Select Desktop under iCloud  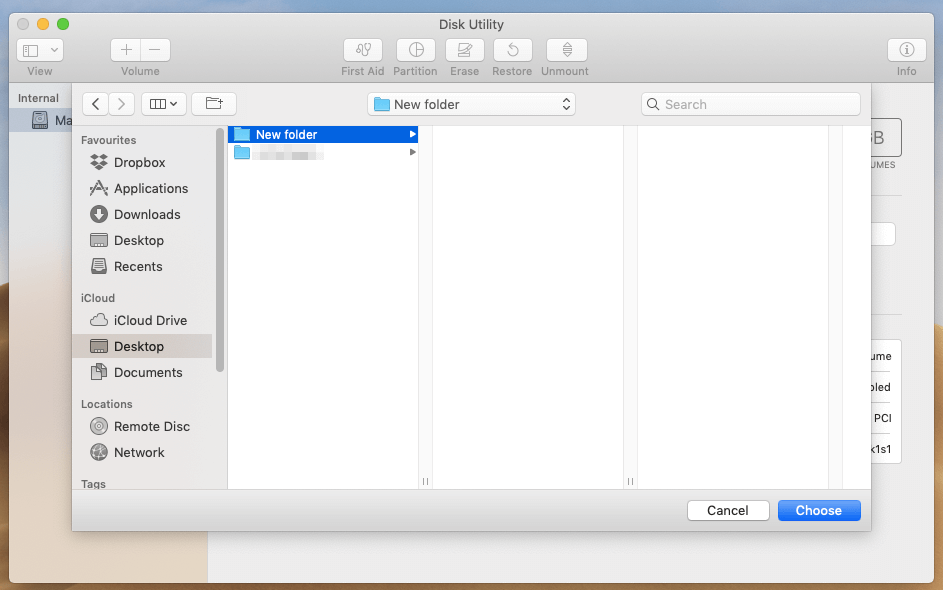(142, 346)
